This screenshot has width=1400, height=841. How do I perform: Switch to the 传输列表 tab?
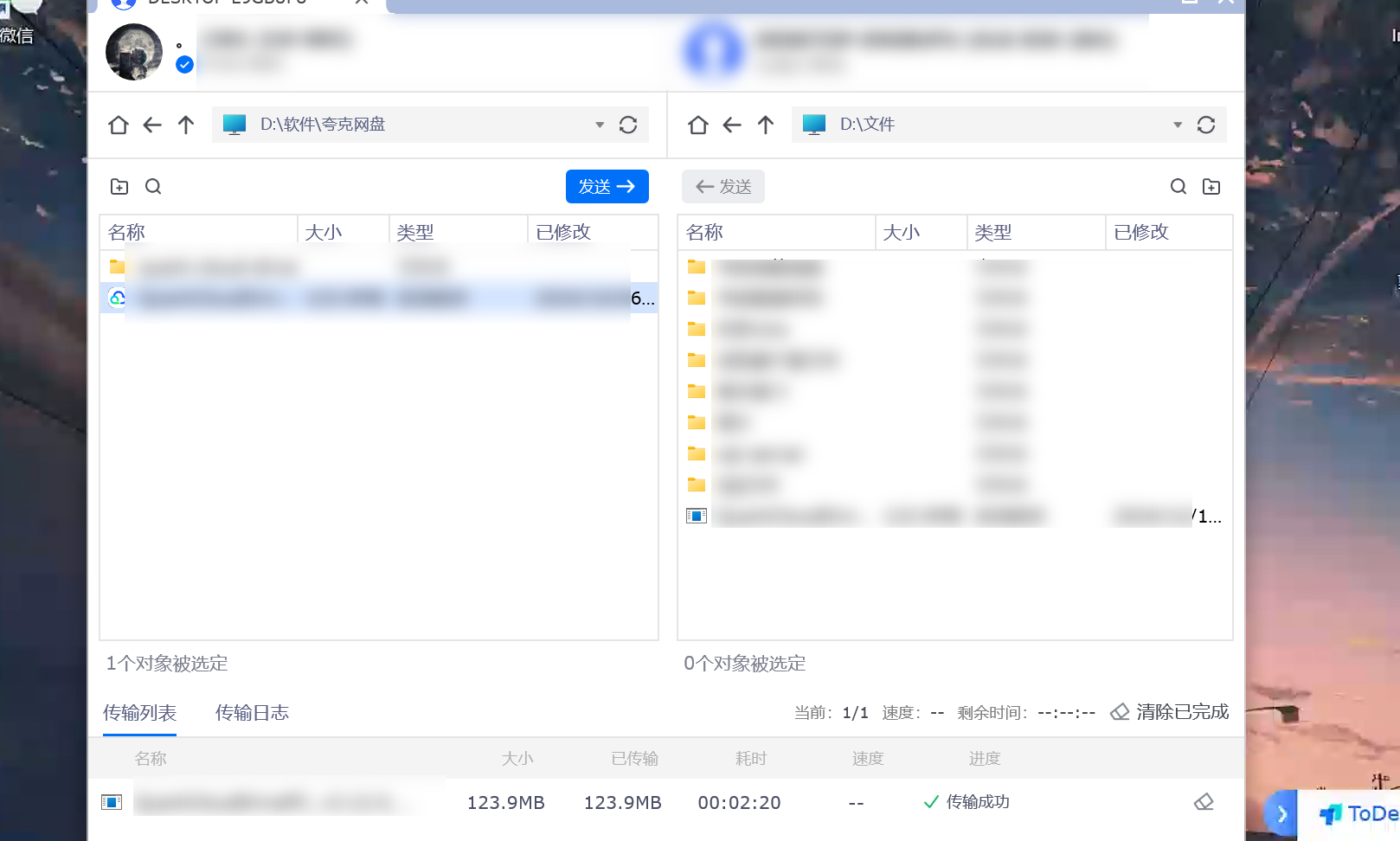[x=139, y=712]
